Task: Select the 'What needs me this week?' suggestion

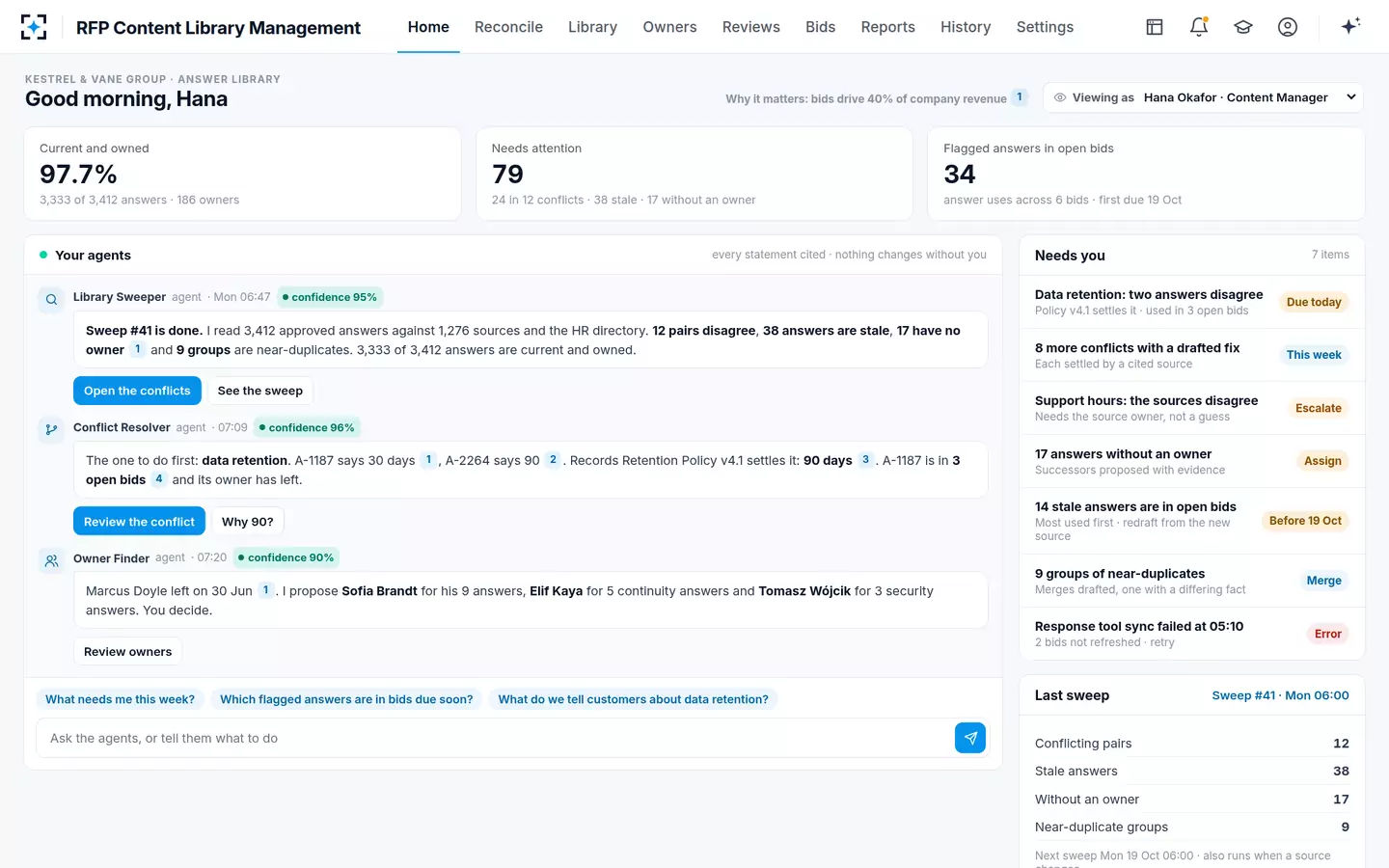Action: [x=120, y=699]
